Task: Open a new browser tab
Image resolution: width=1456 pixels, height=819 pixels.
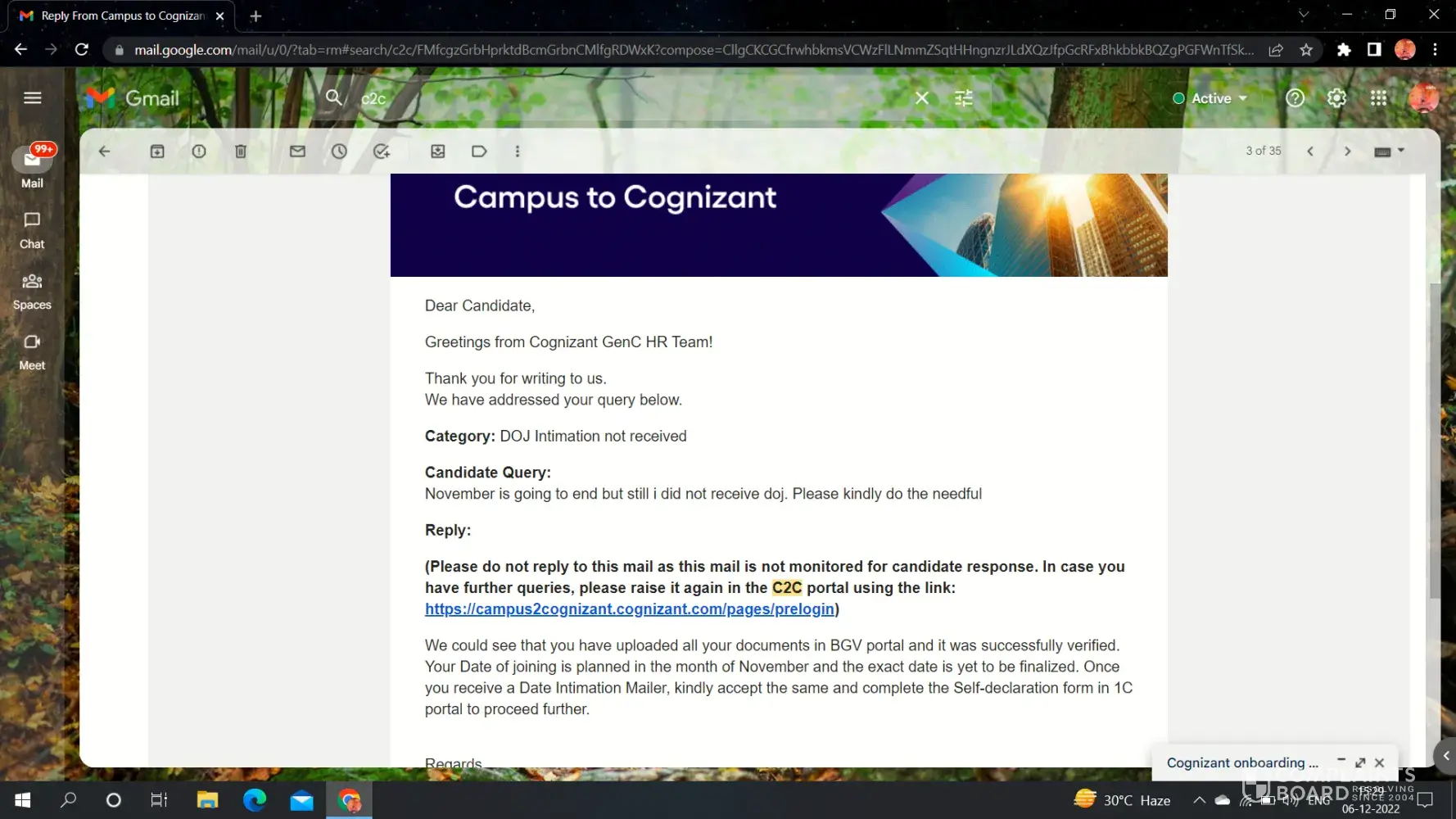Action: click(x=255, y=16)
